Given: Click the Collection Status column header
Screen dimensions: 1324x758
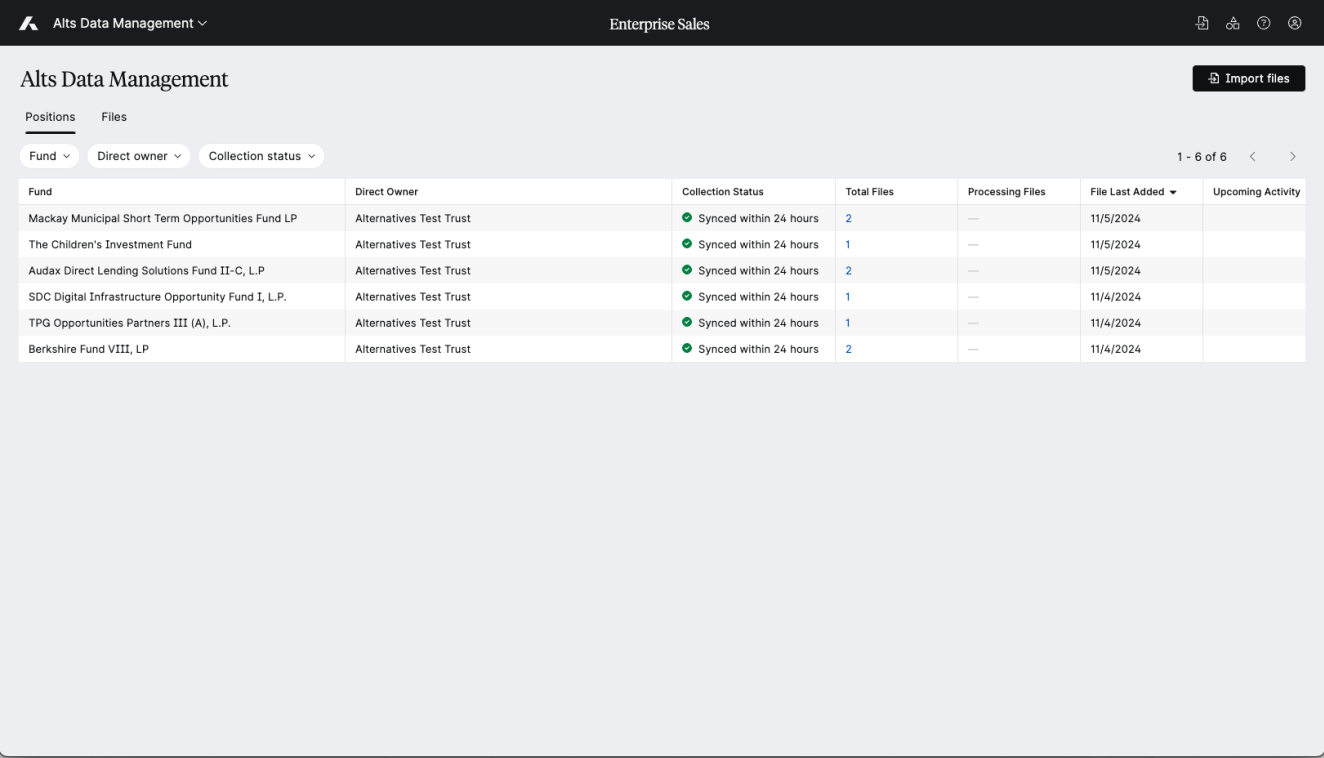Looking at the screenshot, I should (x=722, y=192).
